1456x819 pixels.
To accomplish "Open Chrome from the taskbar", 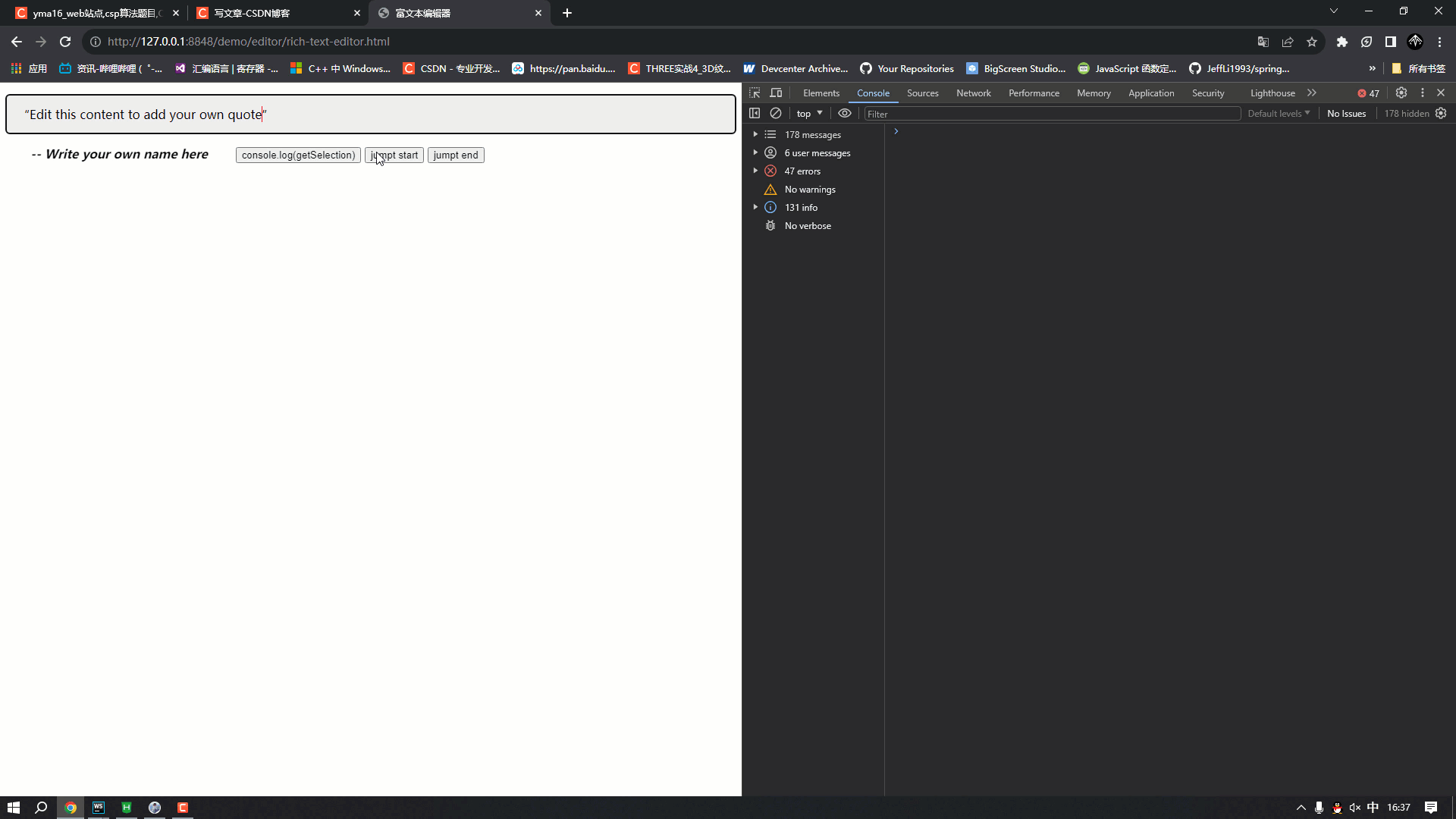I will click(x=70, y=807).
